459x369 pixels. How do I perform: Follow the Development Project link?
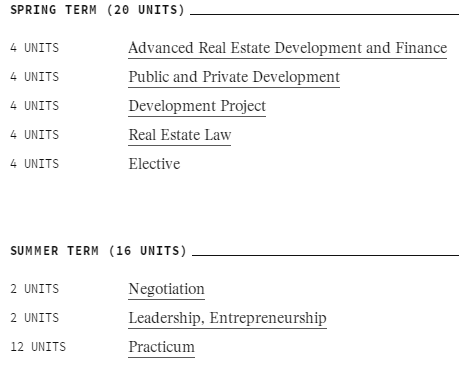click(x=197, y=106)
